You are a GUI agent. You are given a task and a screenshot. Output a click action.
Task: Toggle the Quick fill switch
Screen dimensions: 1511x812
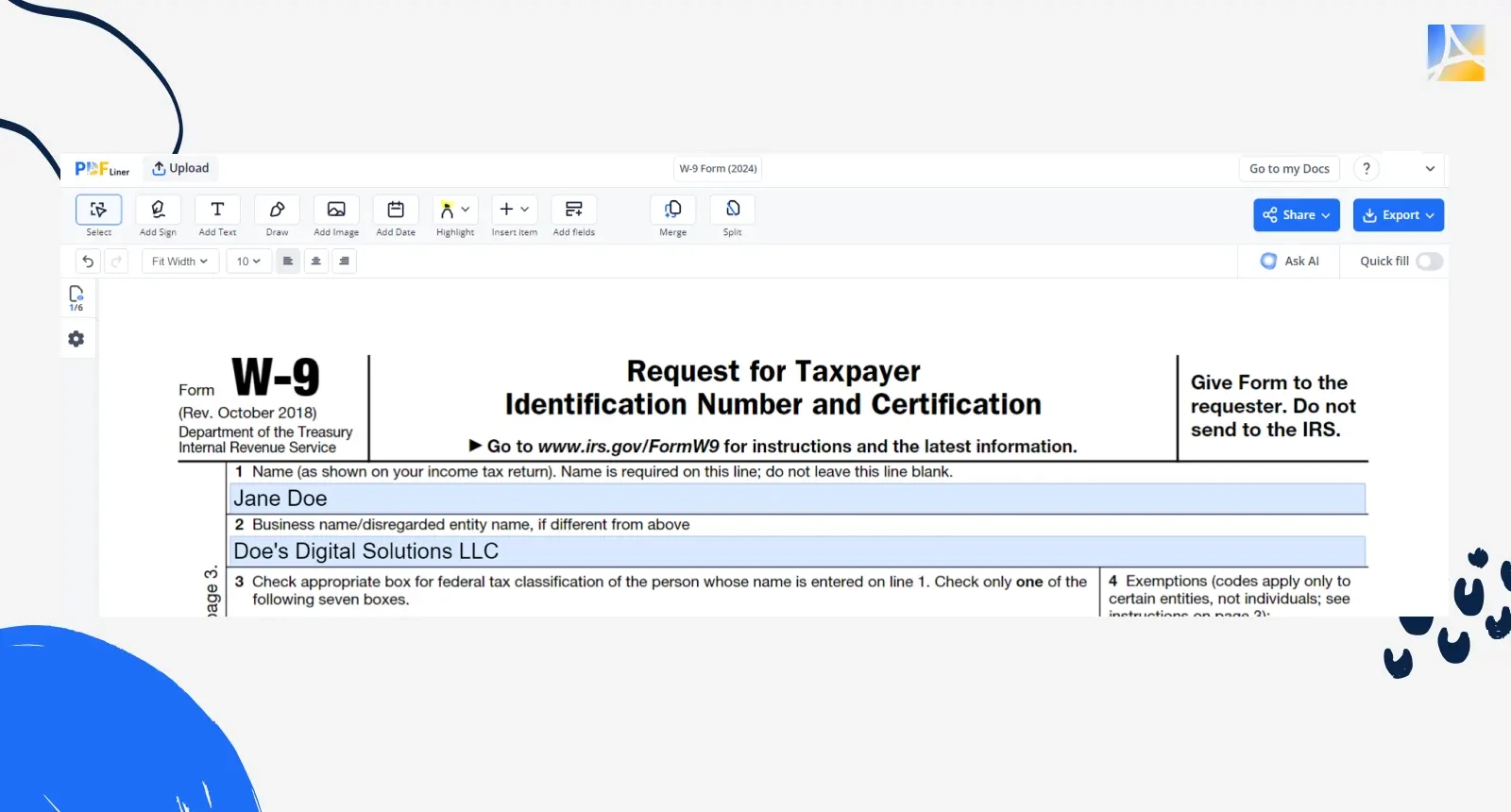coord(1429,262)
